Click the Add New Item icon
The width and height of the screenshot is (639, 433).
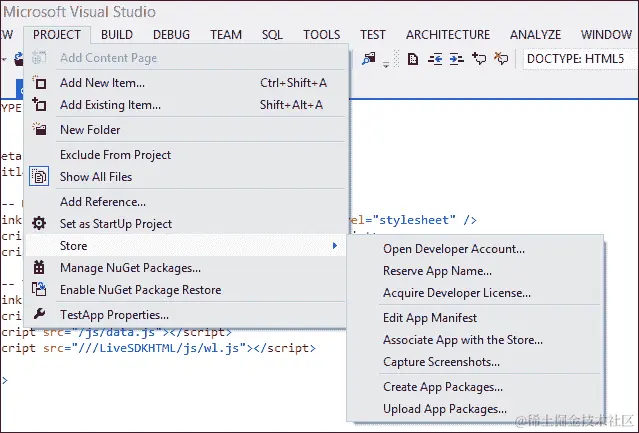coord(39,83)
